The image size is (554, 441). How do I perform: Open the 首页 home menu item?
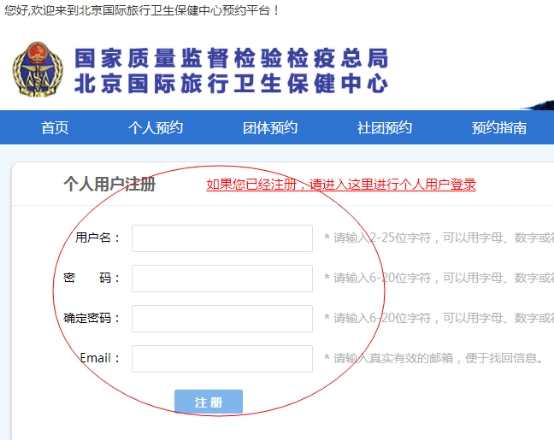(x=55, y=128)
